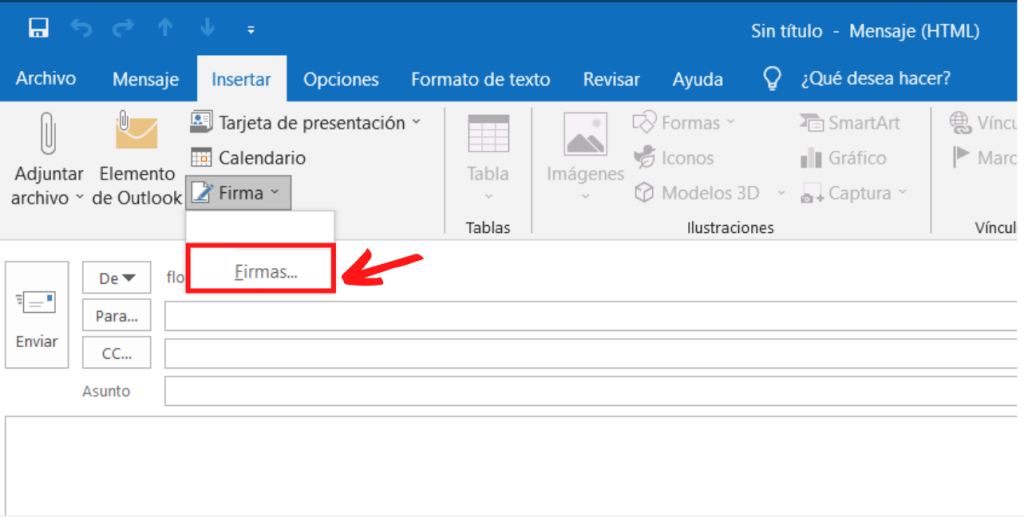Click the Captura screenshot icon
Image resolution: width=1024 pixels, height=517 pixels.
click(x=812, y=193)
